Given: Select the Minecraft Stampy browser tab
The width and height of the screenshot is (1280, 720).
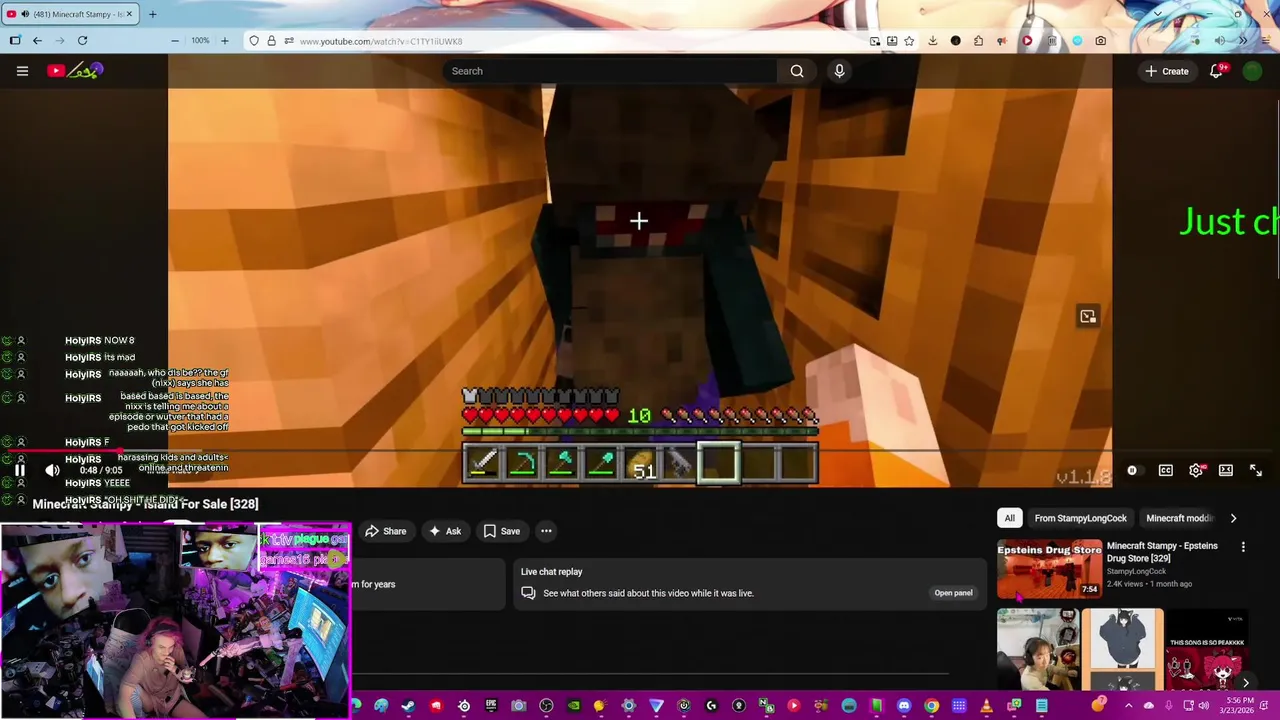Looking at the screenshot, I should (x=70, y=14).
